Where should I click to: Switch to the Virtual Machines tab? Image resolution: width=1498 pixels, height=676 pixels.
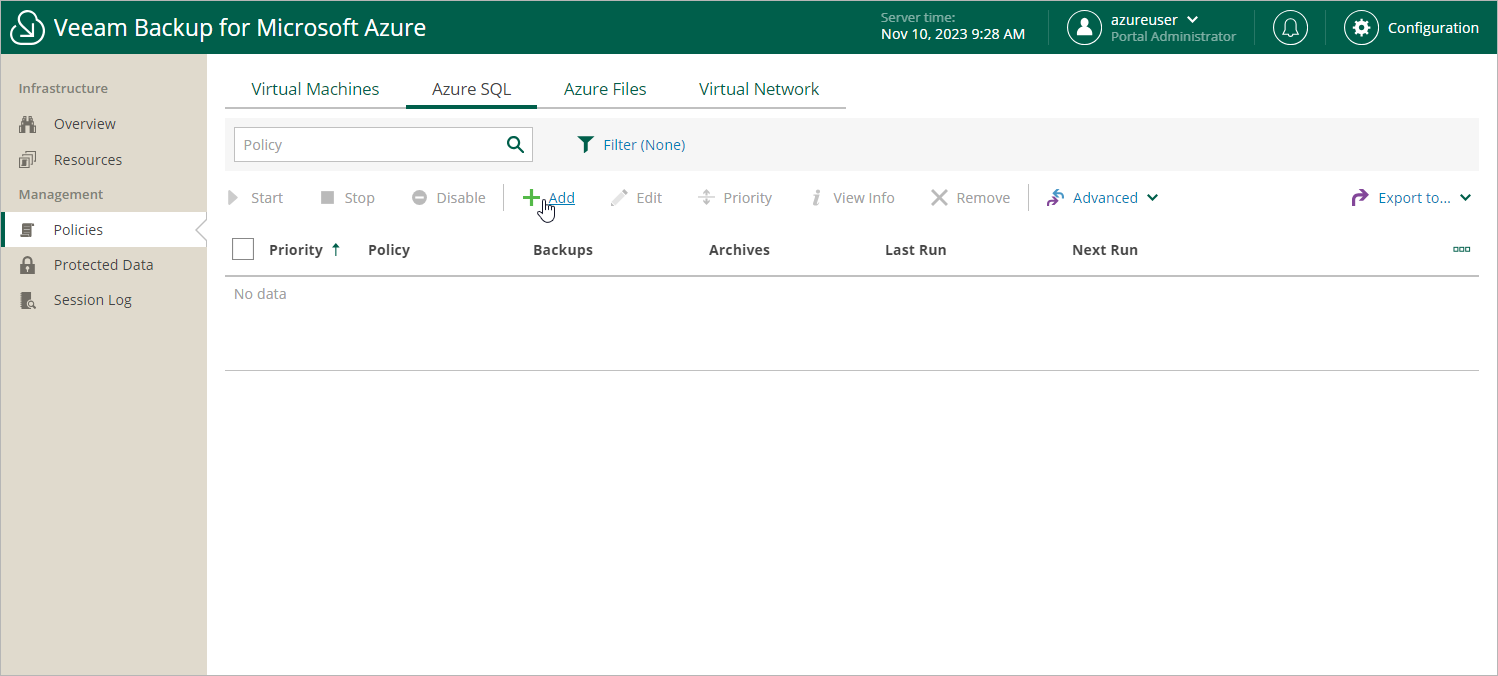[x=315, y=89]
